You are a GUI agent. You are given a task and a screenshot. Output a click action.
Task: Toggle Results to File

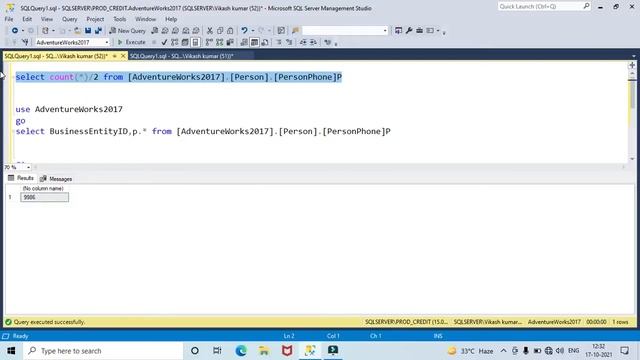pos(265,42)
